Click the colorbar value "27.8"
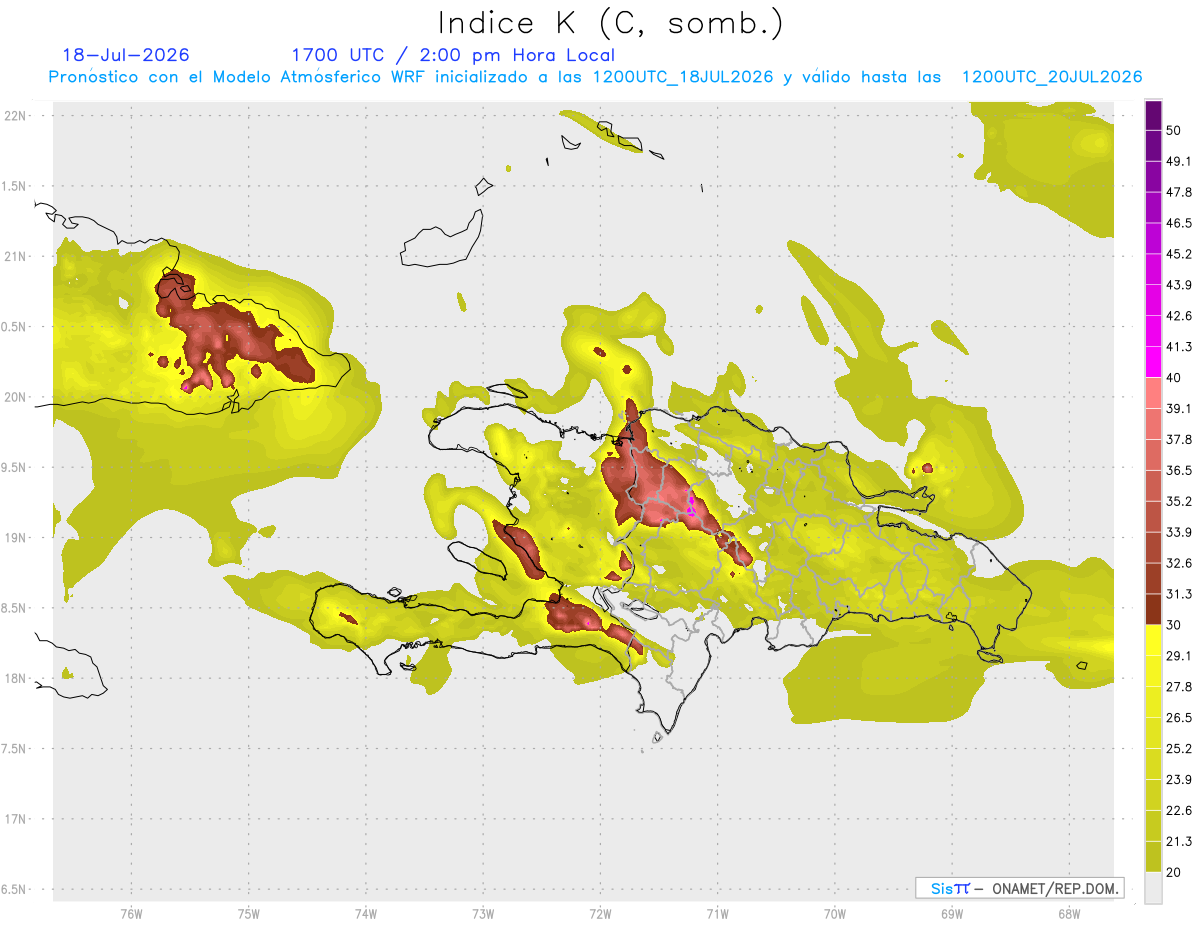This screenshot has height=927, width=1200. click(1179, 687)
